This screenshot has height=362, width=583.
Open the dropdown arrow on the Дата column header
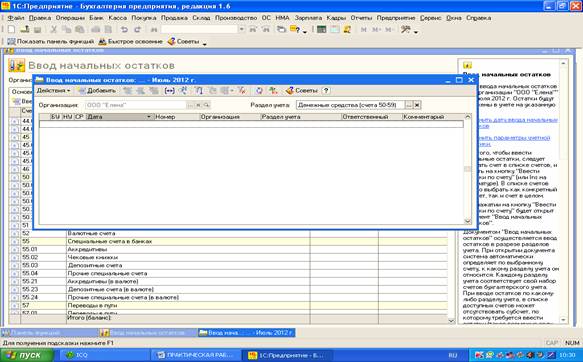(x=149, y=117)
